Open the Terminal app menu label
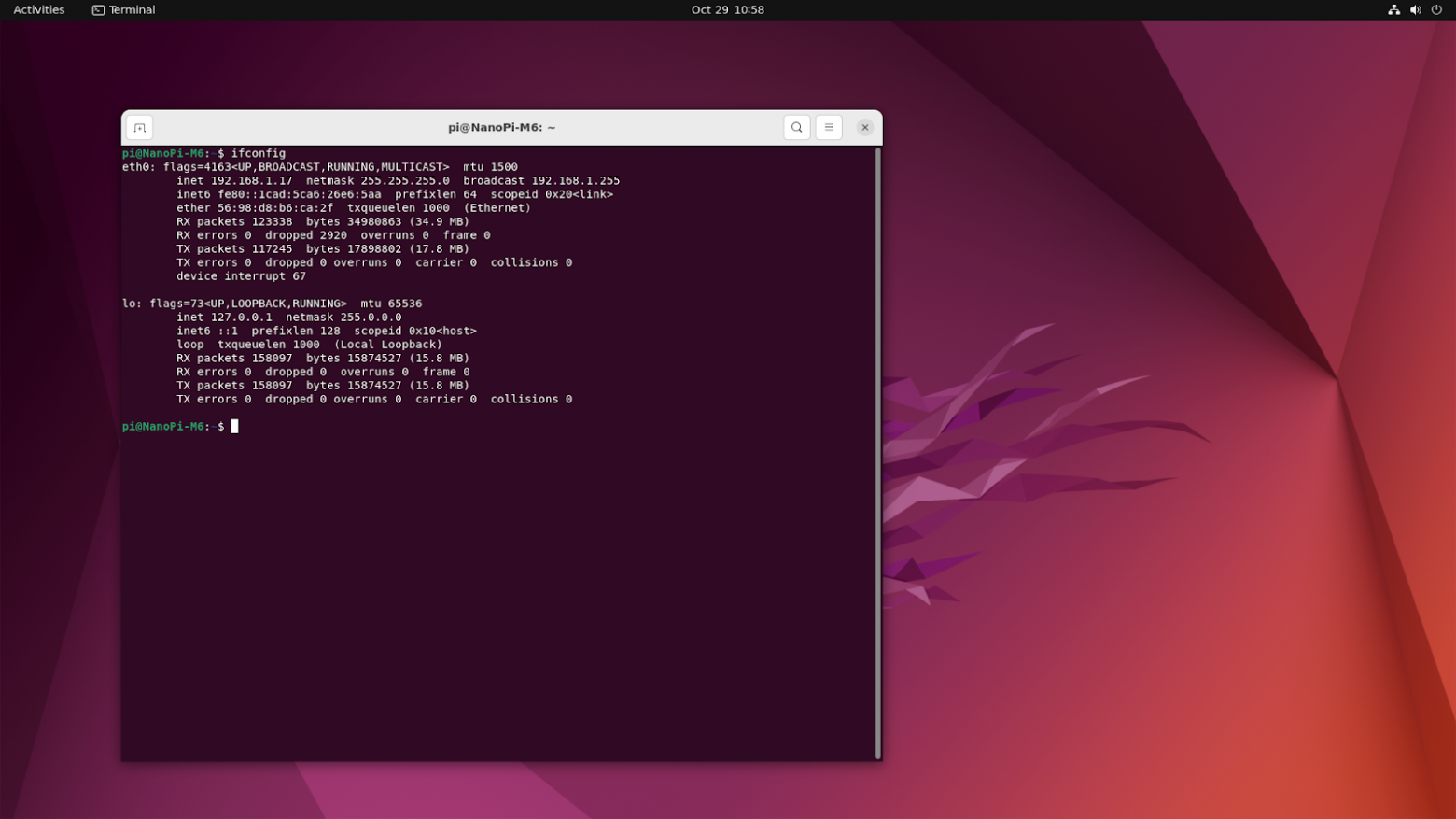1456x819 pixels. [x=132, y=10]
